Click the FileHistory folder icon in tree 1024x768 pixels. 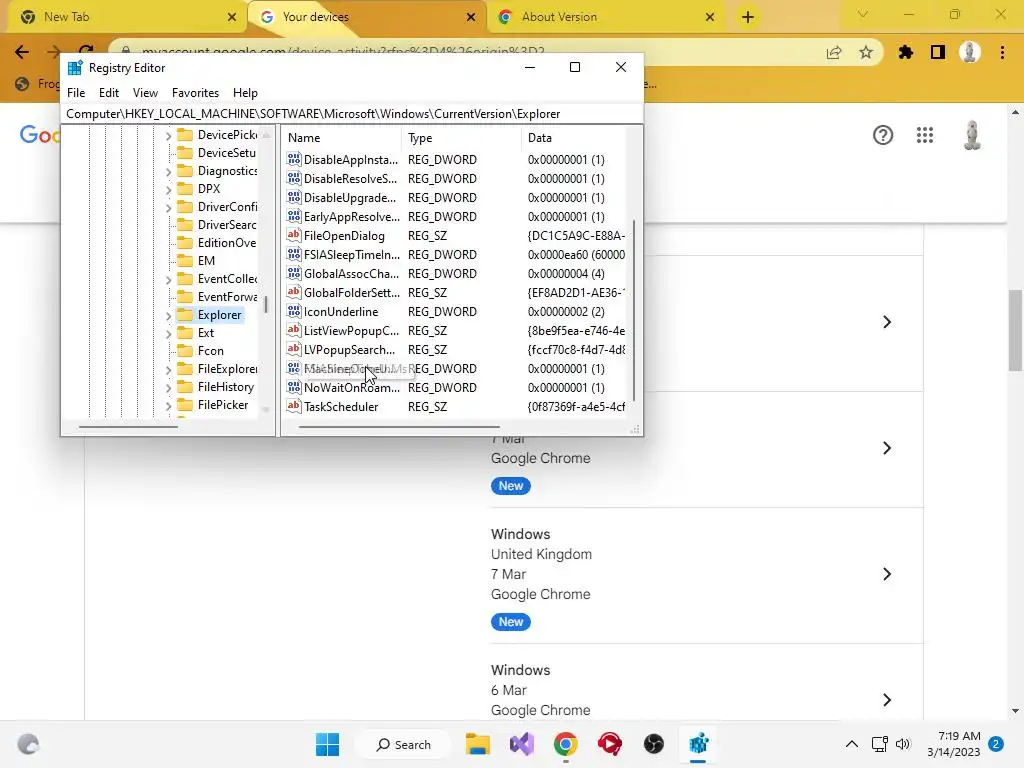click(x=185, y=387)
